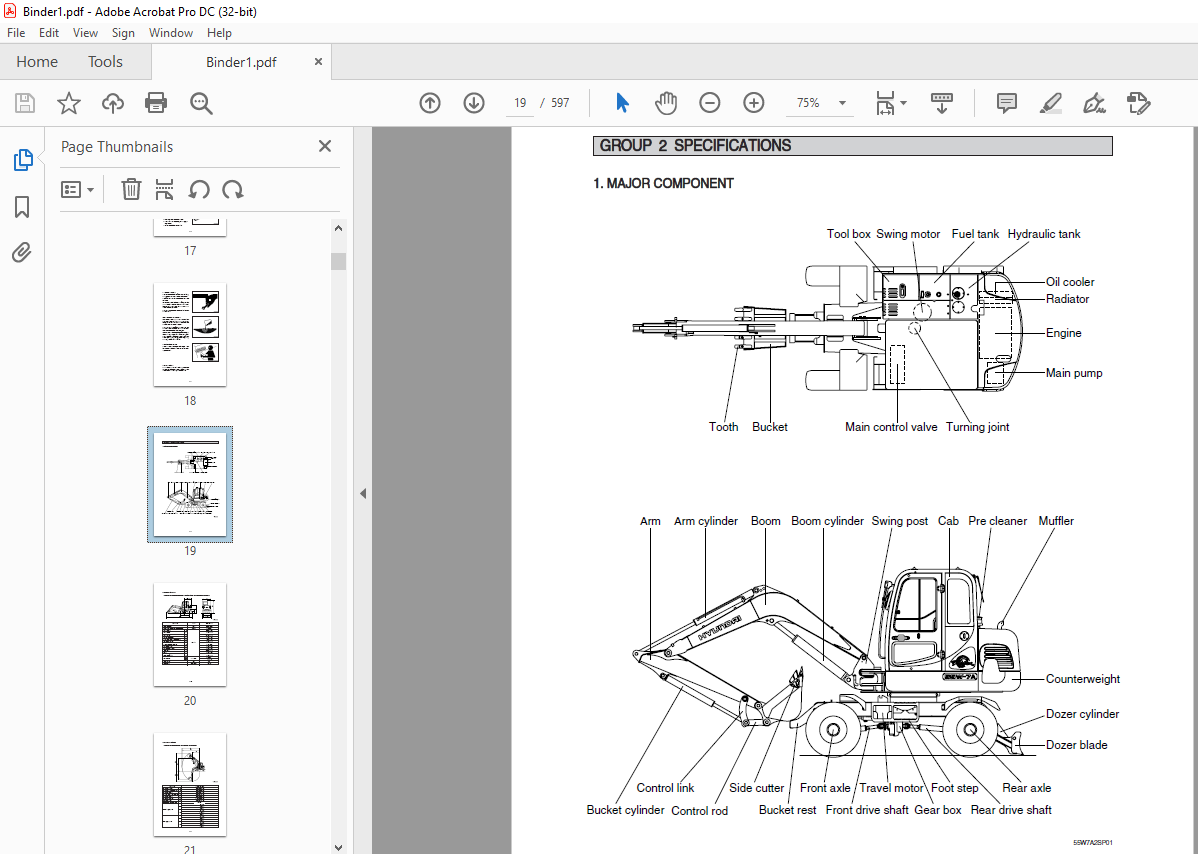The width and height of the screenshot is (1198, 854).
Task: Open the Edit menu
Action: 49,33
